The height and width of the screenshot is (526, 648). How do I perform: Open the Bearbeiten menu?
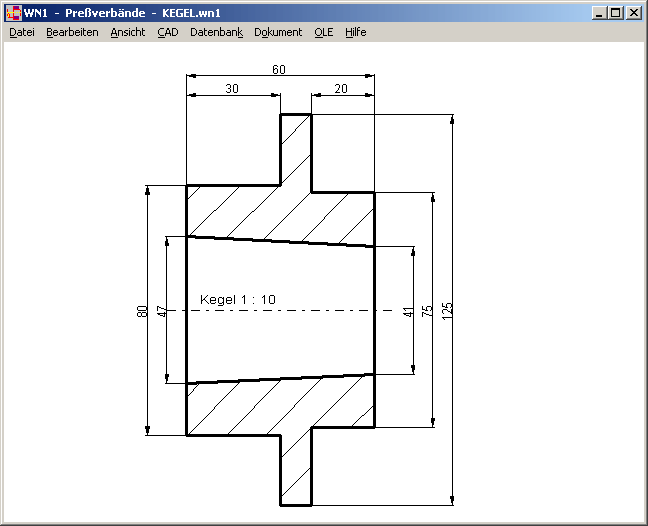(72, 32)
